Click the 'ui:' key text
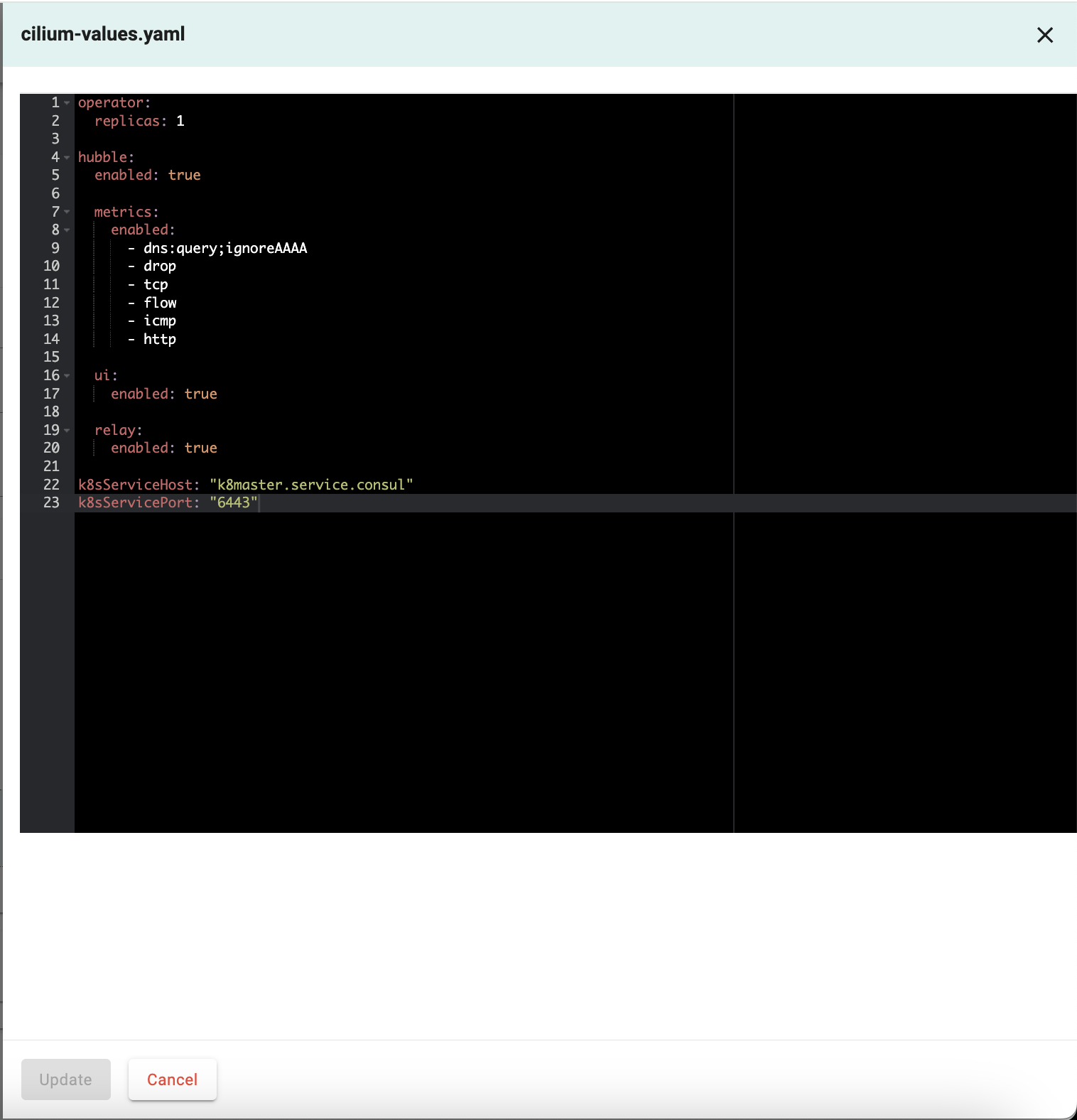This screenshot has width=1077, height=1120. [106, 375]
